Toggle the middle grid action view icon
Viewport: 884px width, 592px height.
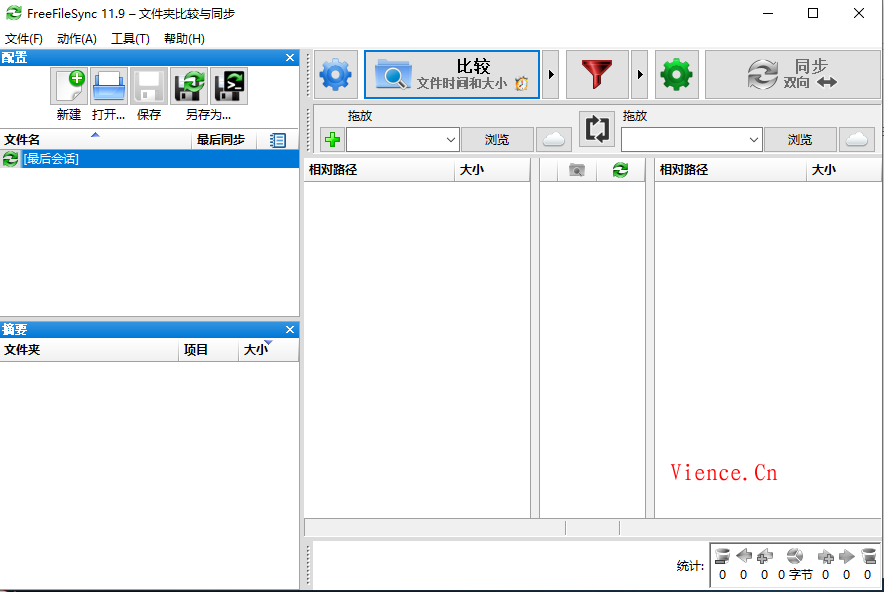[x=620, y=170]
